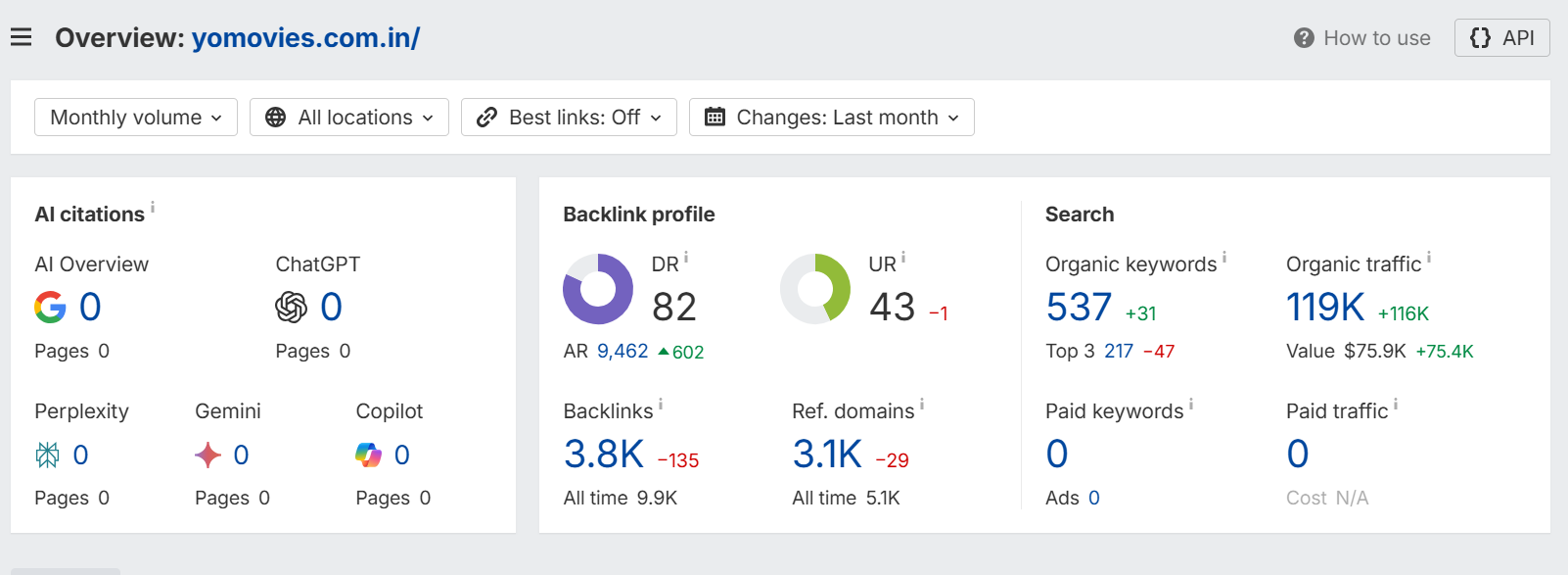Open the Changes: Last month dropdown

pos(832,118)
